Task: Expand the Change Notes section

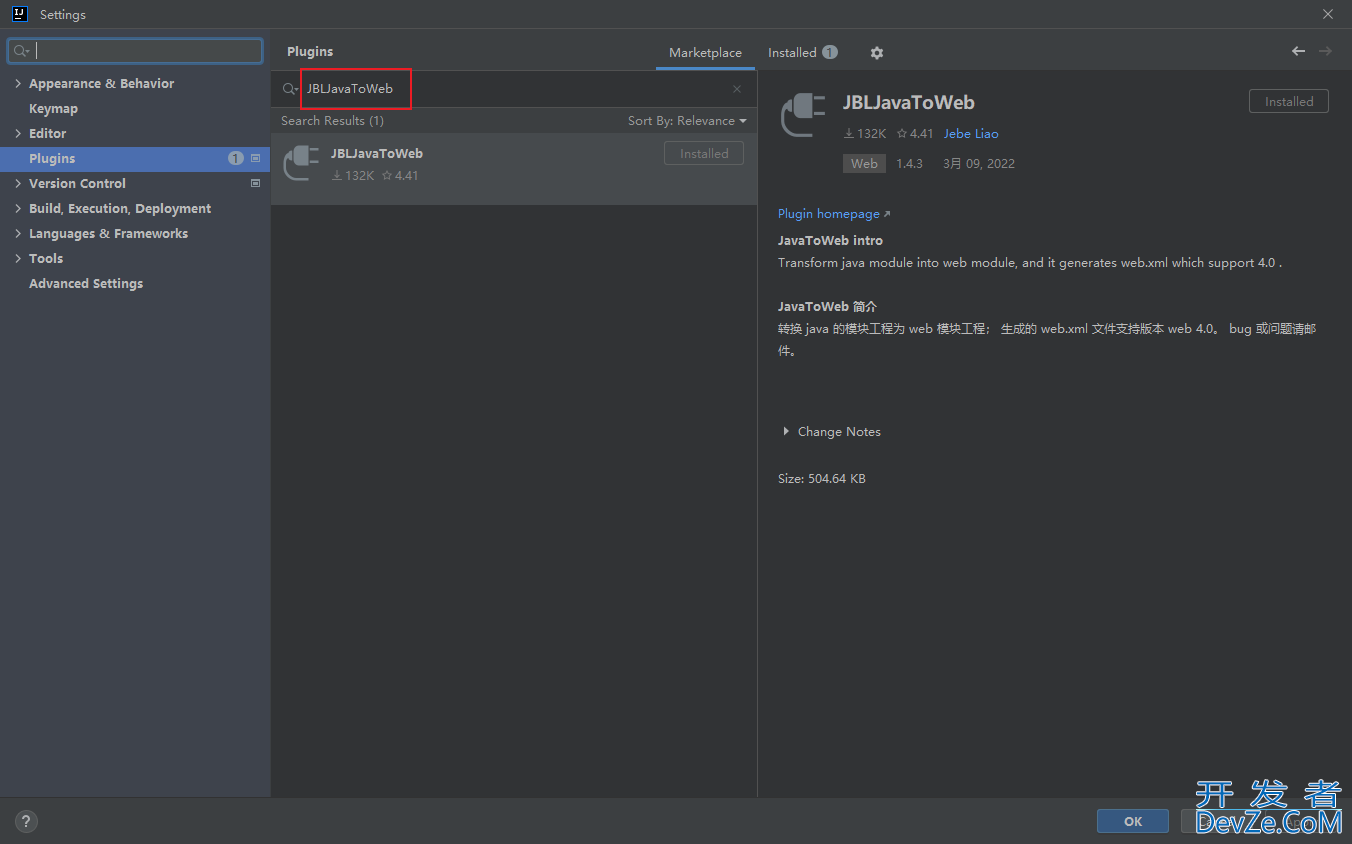Action: pos(786,432)
